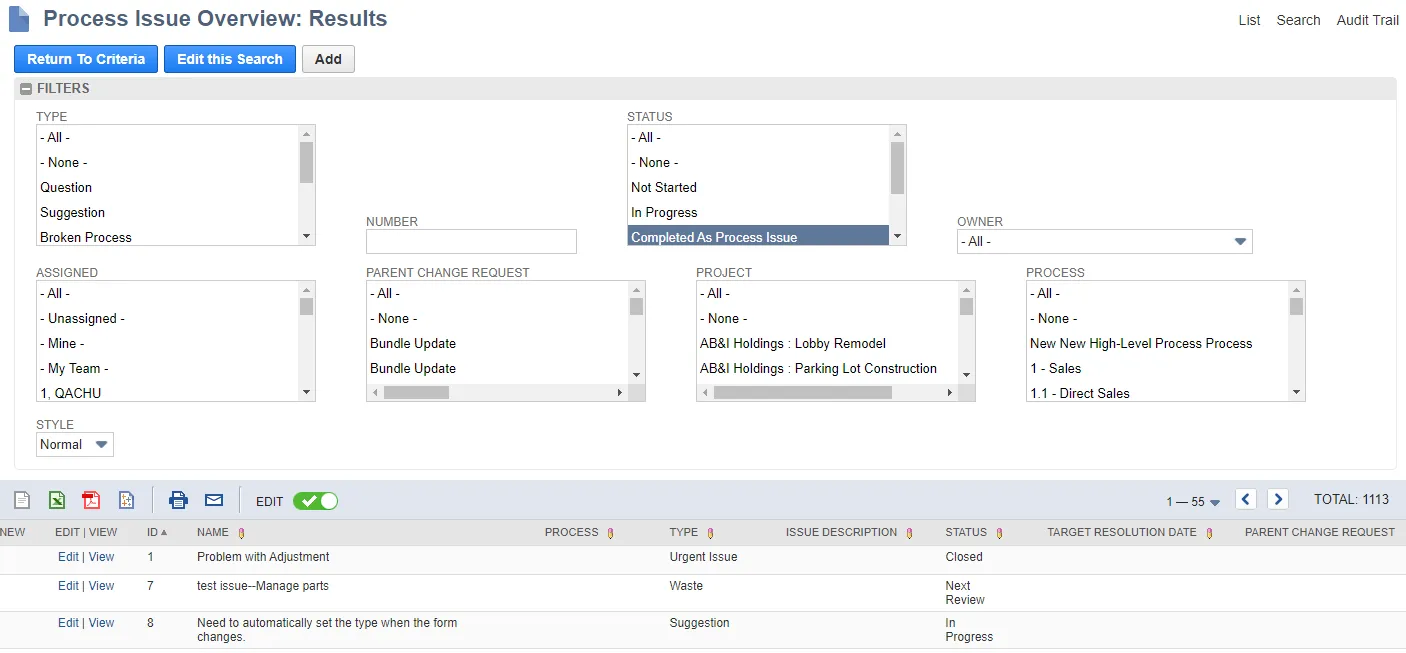Click the pencil icon next to NAME column
Screen dimensions: 1406x653
click(x=241, y=533)
